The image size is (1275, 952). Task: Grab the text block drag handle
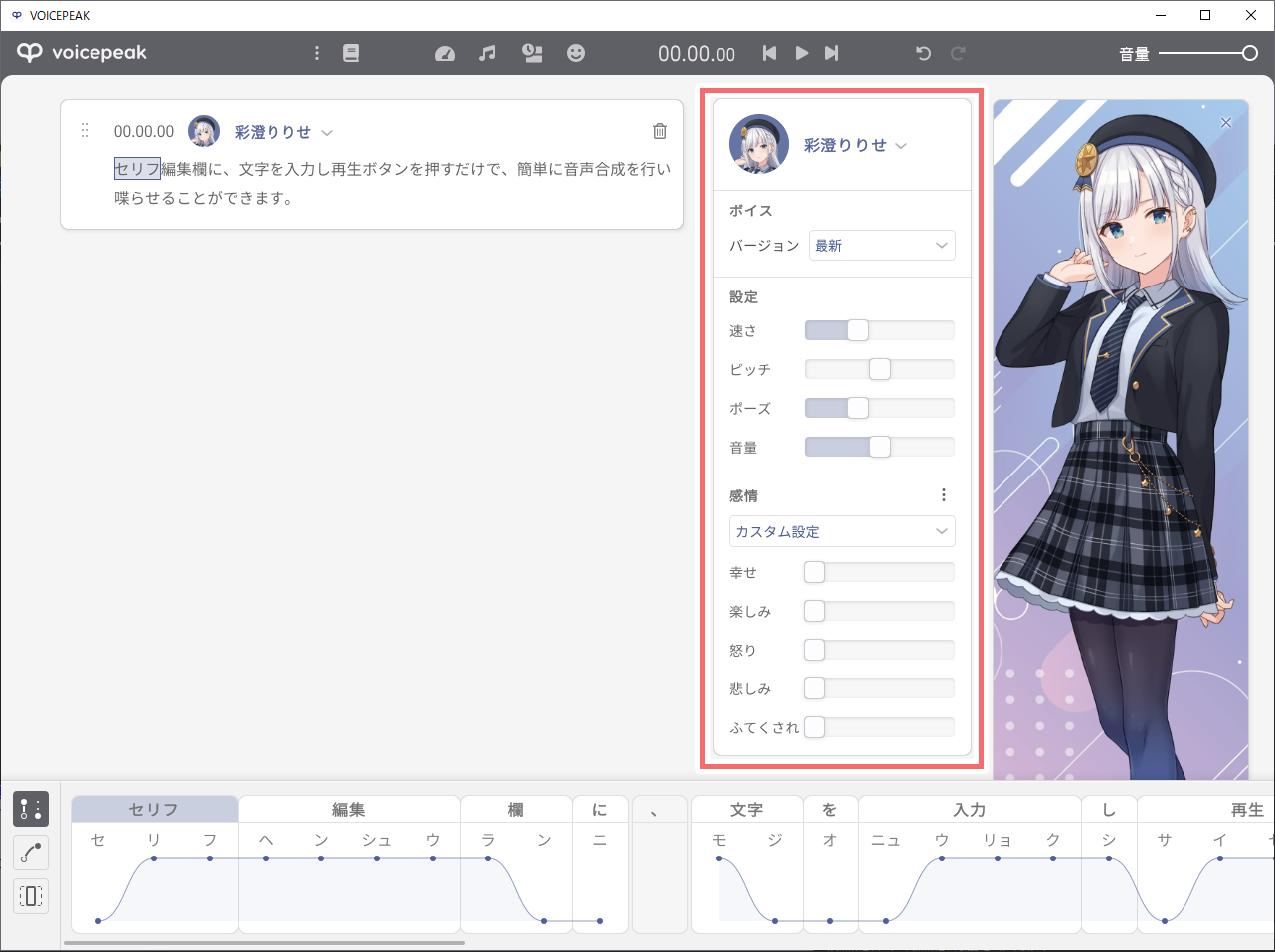(x=85, y=130)
